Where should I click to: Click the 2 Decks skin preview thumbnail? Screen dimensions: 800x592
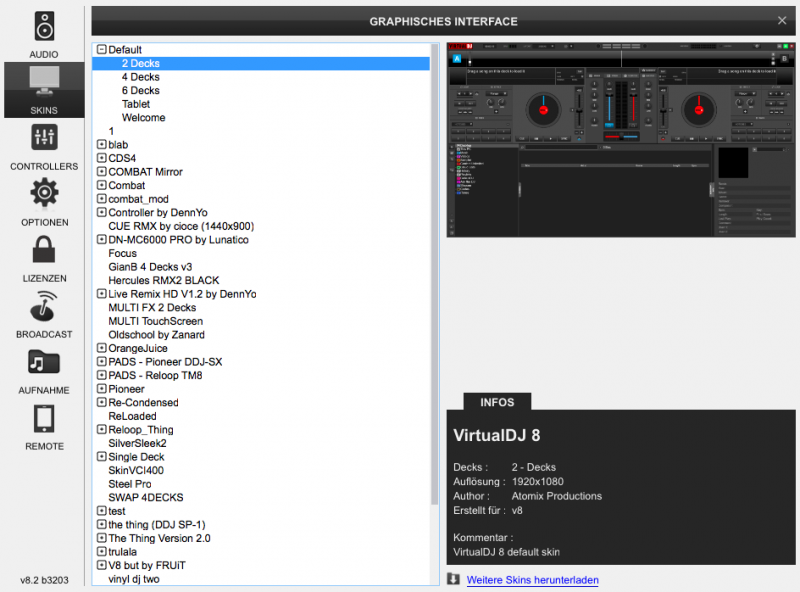pos(620,140)
